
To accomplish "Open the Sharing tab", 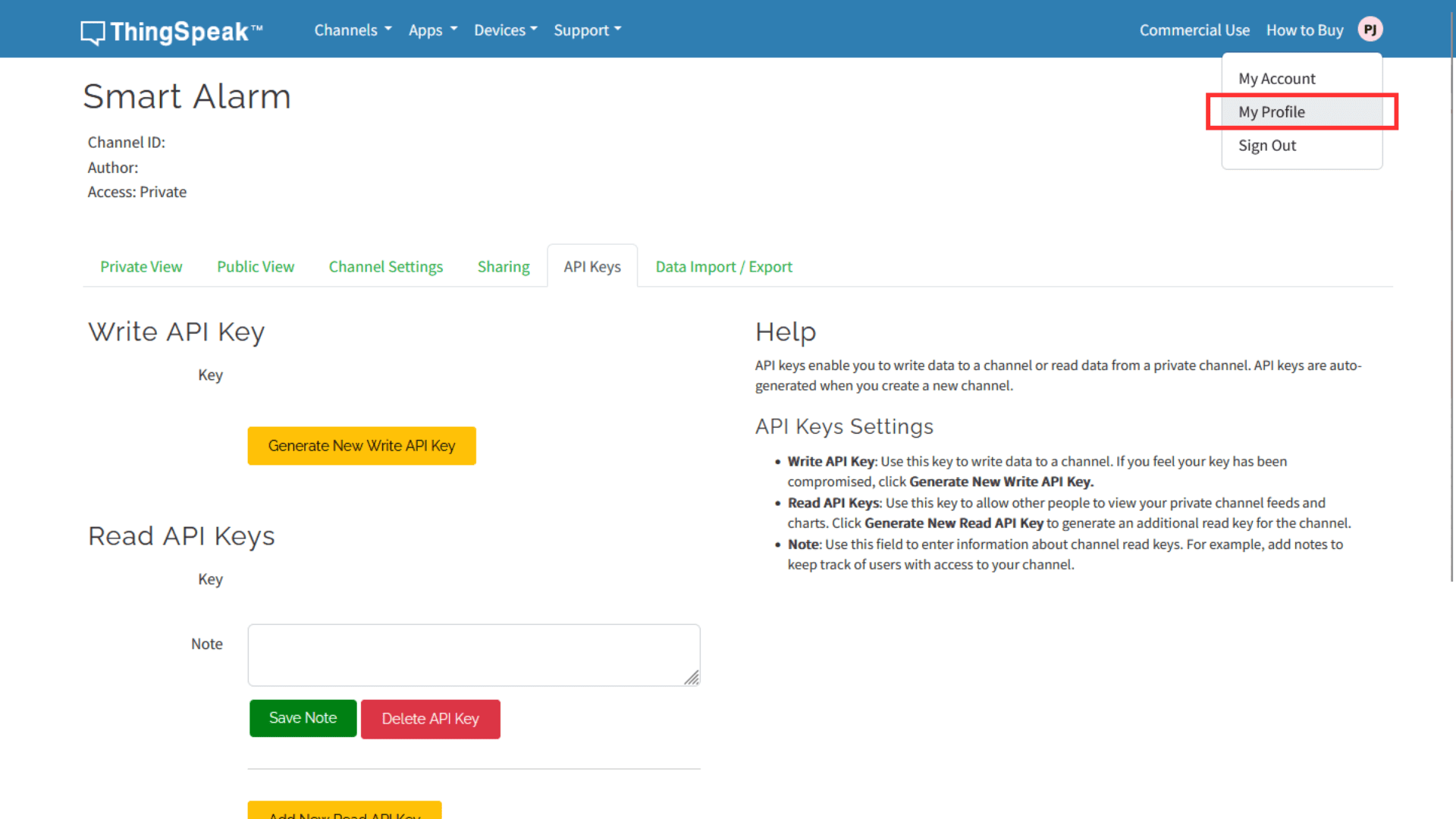I will (x=504, y=267).
